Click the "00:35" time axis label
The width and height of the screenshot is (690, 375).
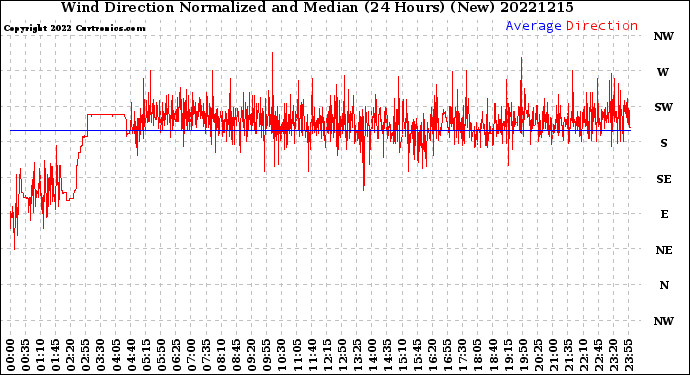tap(25, 355)
